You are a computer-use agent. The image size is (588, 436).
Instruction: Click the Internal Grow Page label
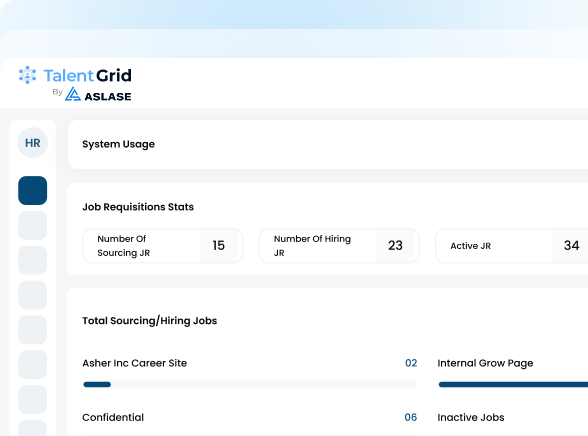coord(485,363)
